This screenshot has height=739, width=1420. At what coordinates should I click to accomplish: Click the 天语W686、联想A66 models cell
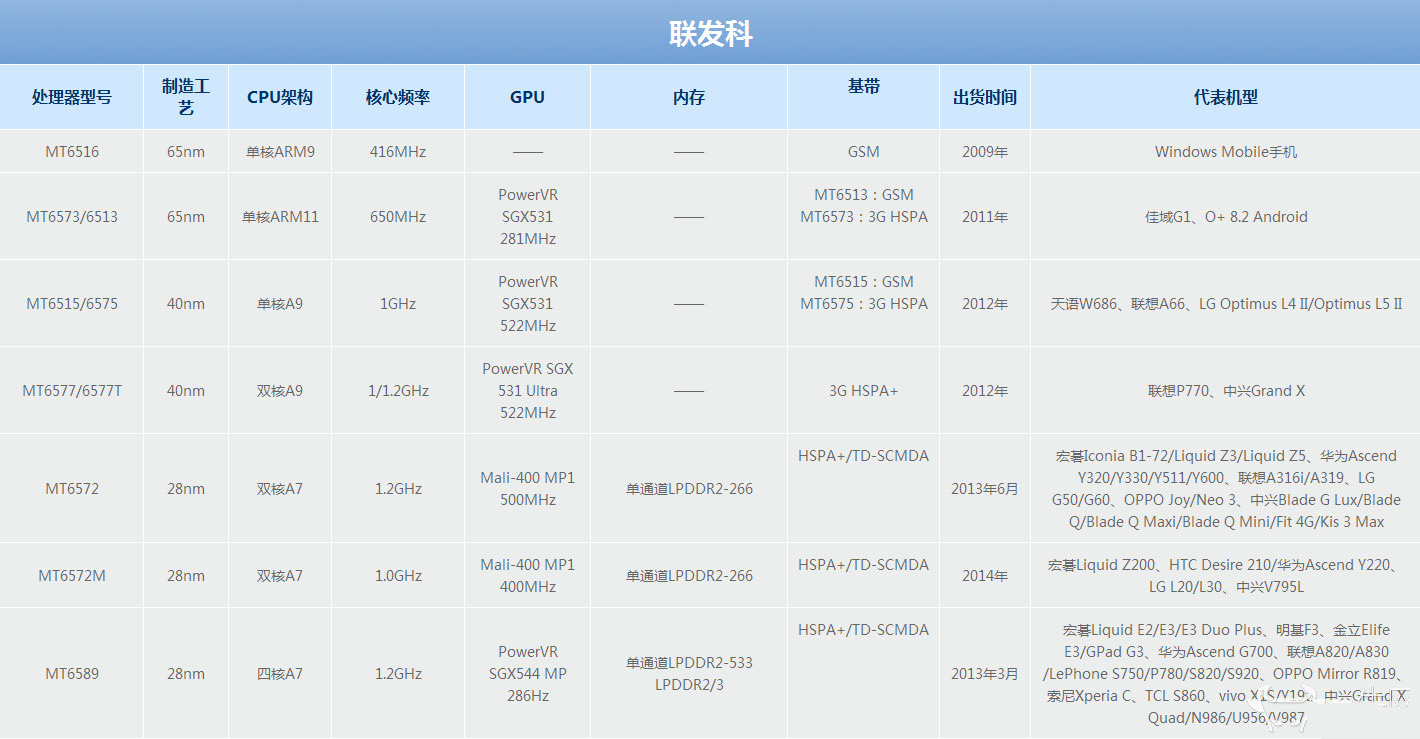coord(1225,304)
